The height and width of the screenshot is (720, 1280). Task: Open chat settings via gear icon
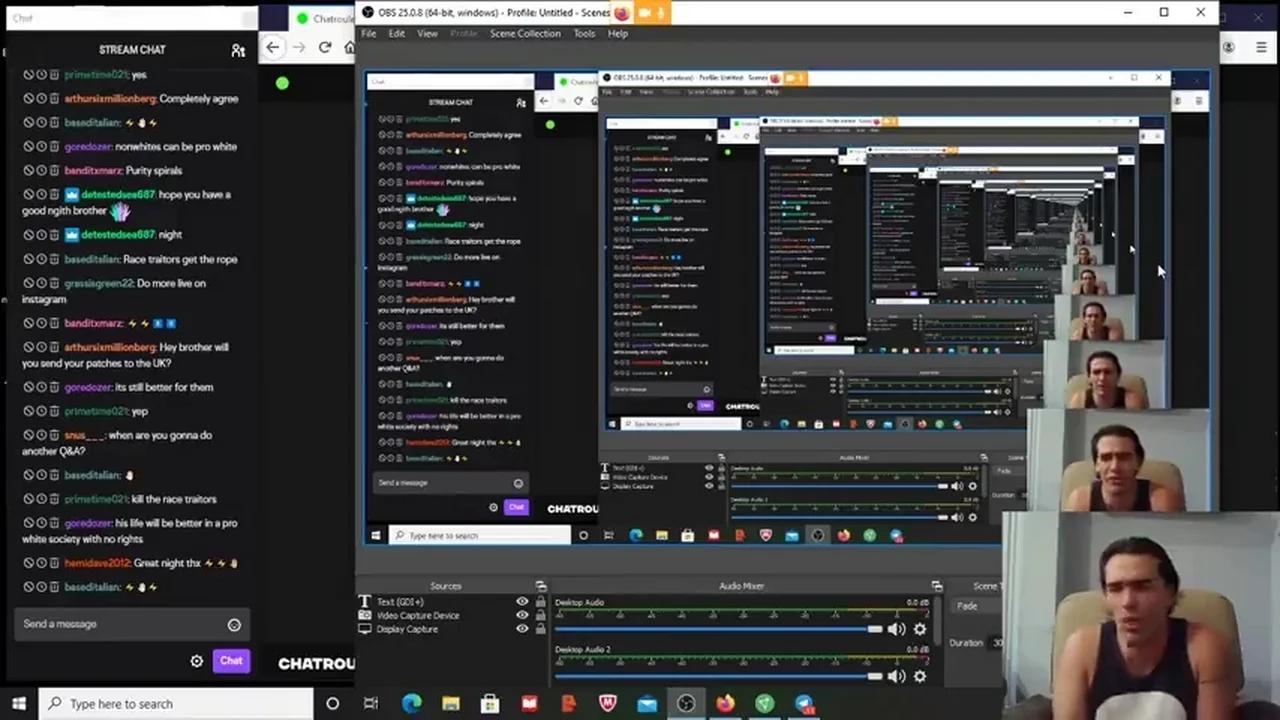pyautogui.click(x=196, y=661)
